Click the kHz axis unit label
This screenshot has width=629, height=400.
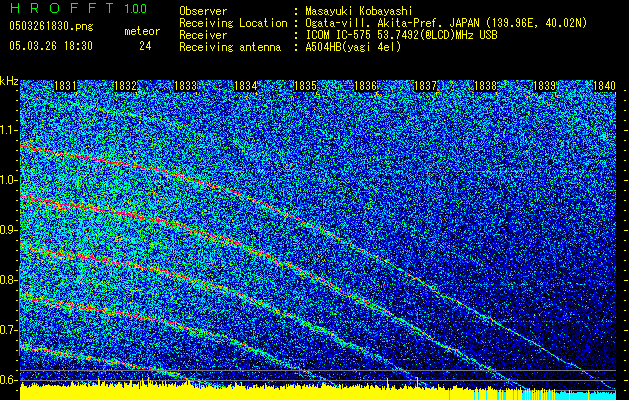click(x=9, y=81)
